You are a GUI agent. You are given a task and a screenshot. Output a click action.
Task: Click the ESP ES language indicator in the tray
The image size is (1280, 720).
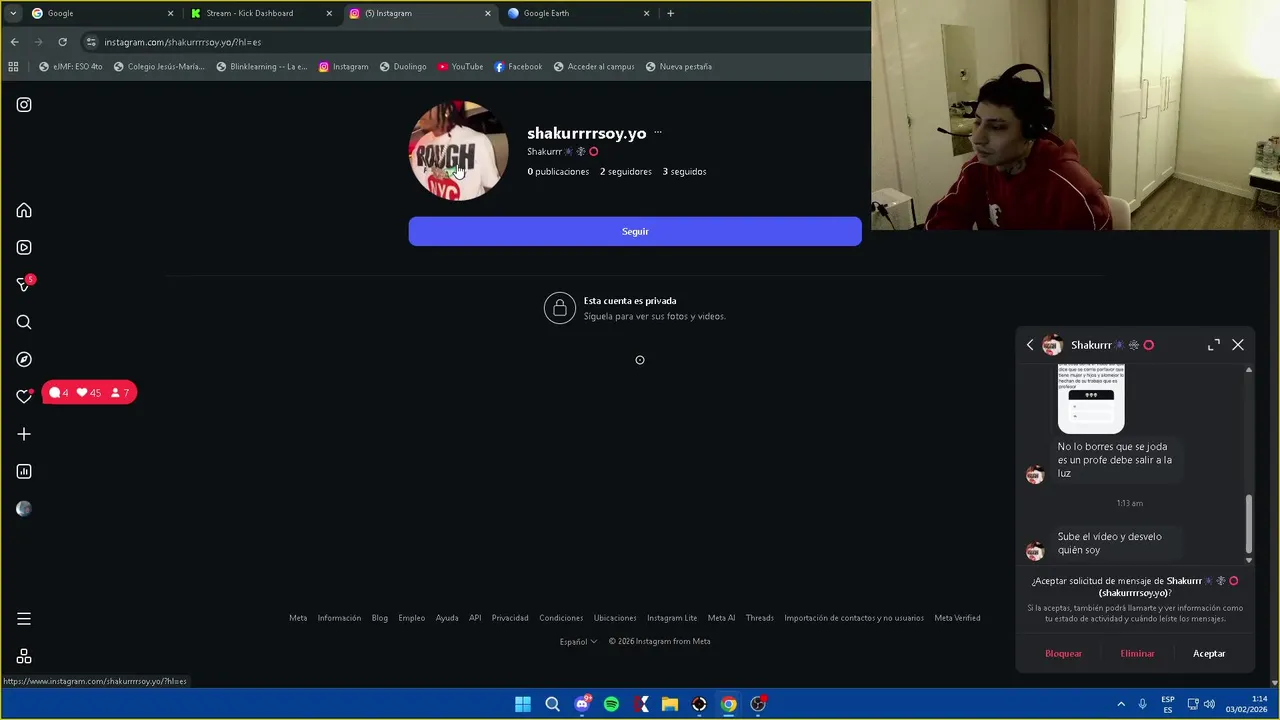pos(1168,704)
